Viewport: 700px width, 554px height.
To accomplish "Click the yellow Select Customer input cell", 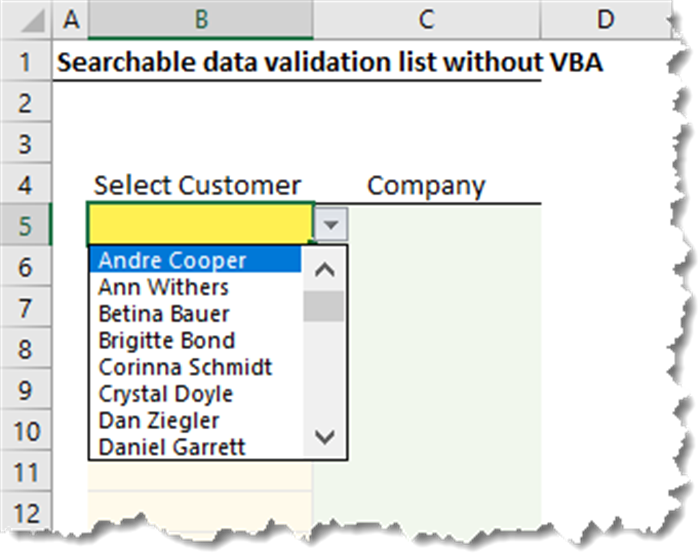I will (200, 225).
